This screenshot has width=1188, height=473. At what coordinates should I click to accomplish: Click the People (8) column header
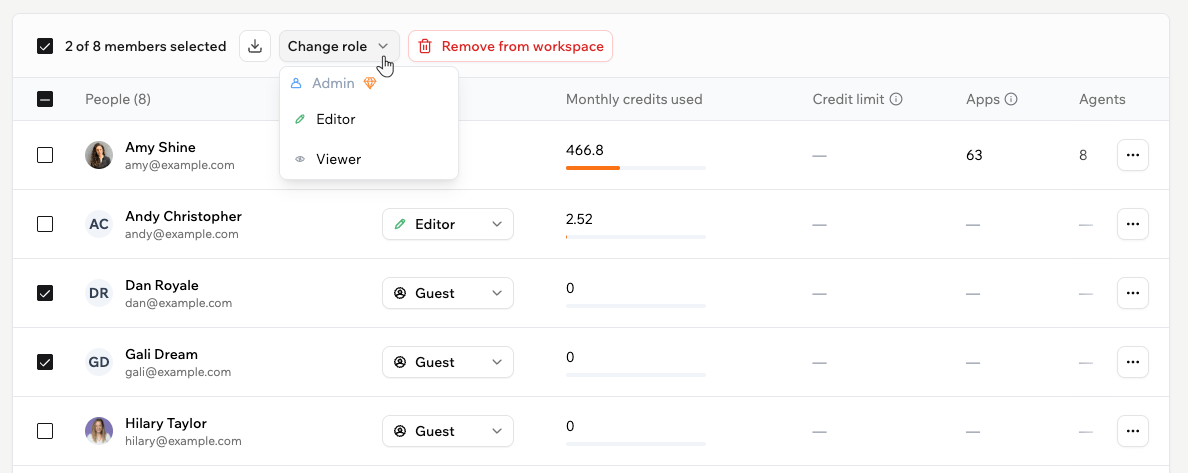pos(117,99)
